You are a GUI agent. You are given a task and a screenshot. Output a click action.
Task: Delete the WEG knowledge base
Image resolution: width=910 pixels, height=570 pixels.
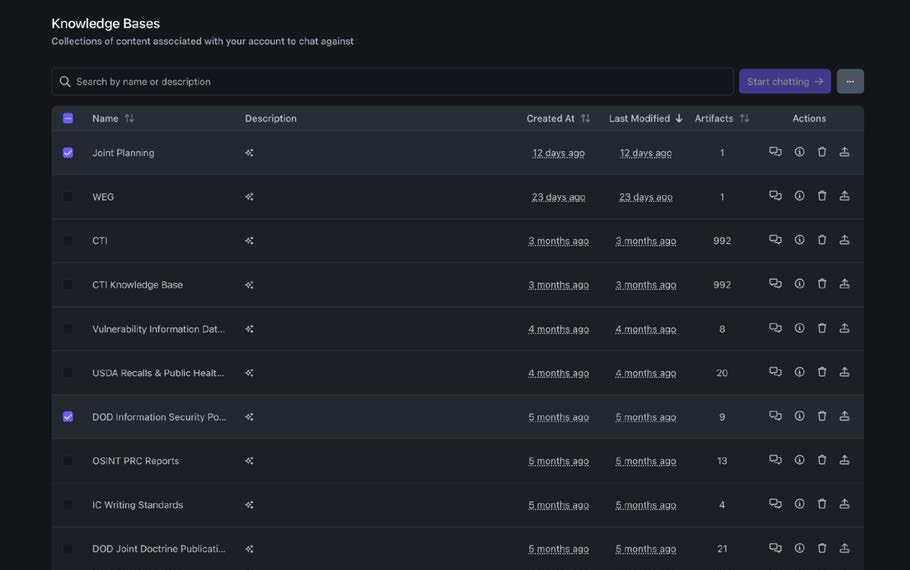coord(822,196)
